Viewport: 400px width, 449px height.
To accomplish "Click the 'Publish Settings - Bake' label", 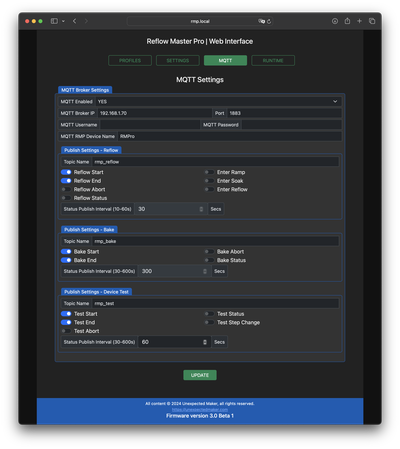I will click(x=89, y=229).
